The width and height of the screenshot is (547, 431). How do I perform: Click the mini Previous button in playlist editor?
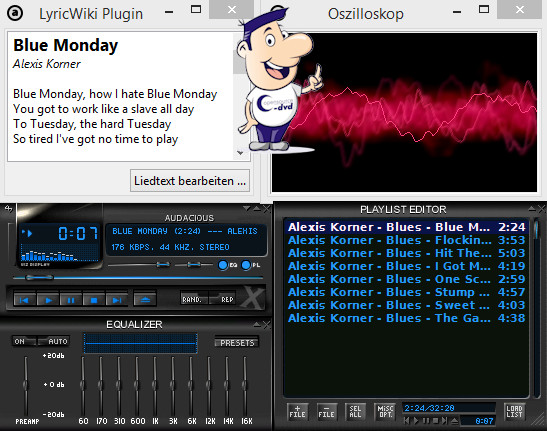pos(406,421)
